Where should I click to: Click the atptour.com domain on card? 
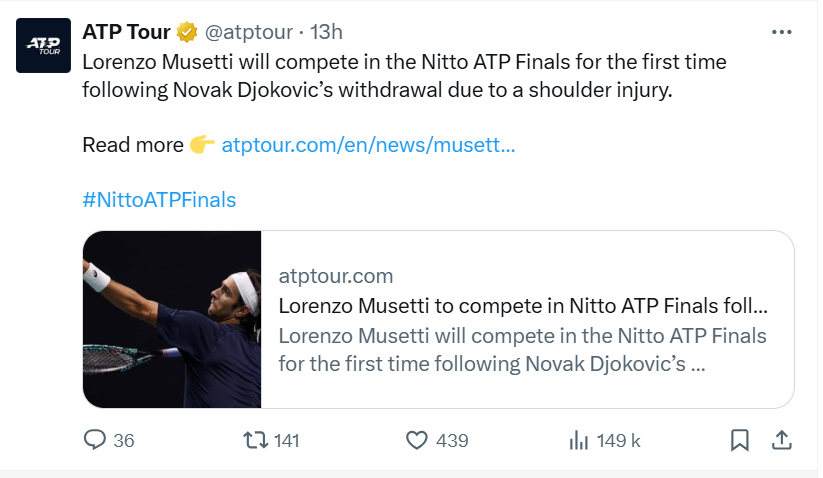click(x=336, y=276)
